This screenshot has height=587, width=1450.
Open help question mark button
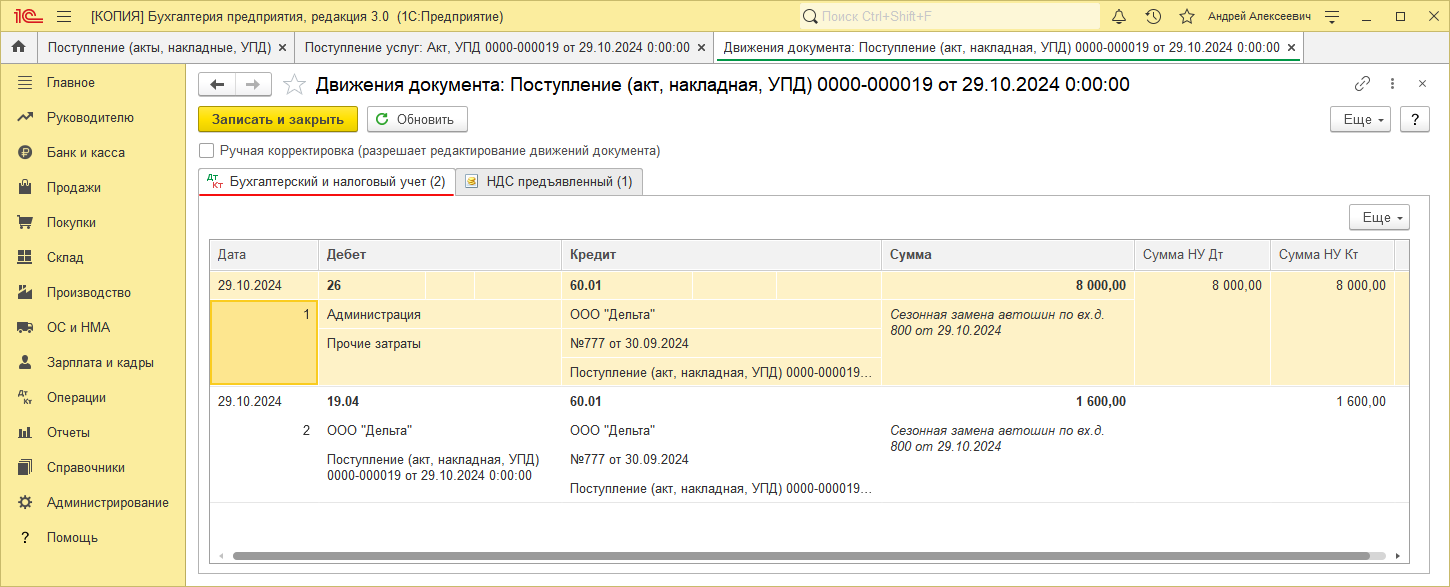point(1414,119)
